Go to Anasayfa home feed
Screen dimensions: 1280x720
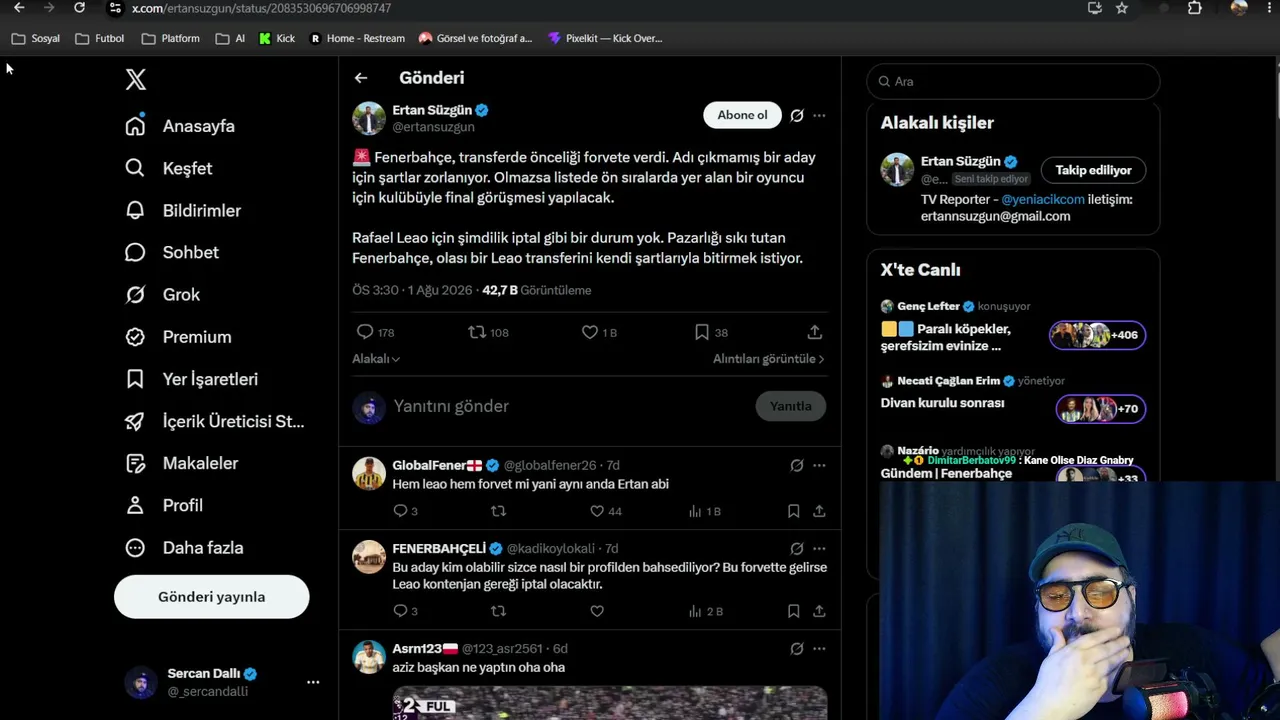pyautogui.click(x=180, y=126)
